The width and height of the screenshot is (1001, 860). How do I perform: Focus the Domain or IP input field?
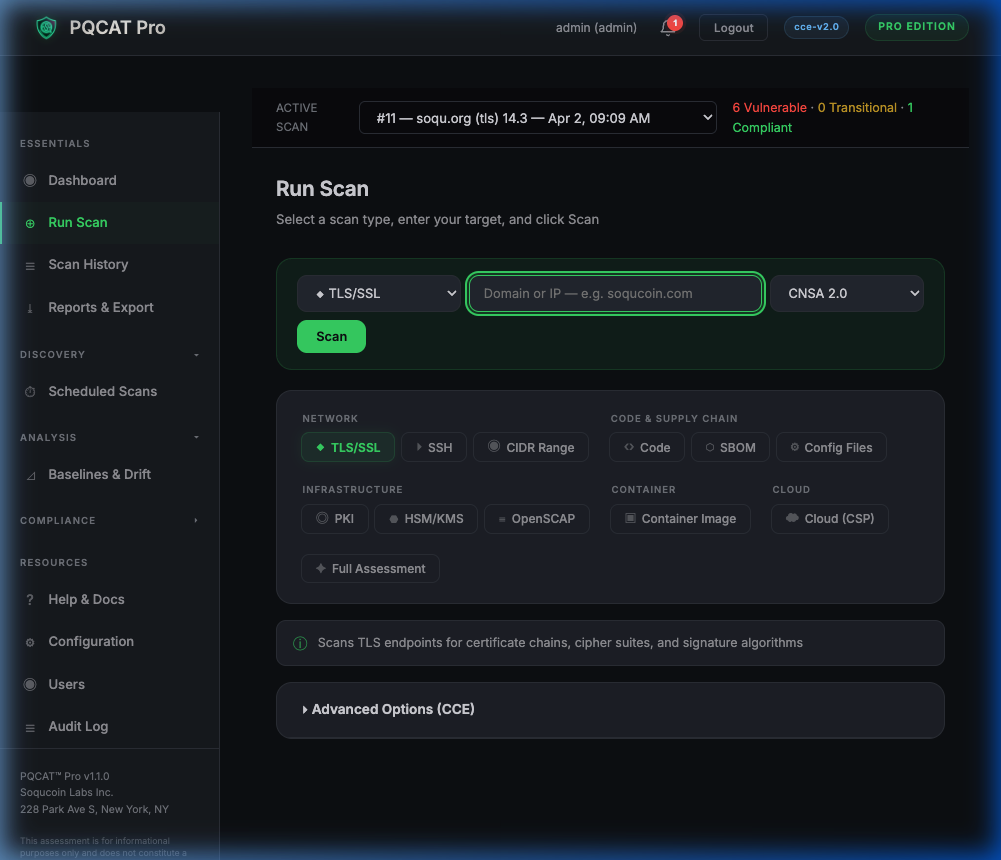[x=614, y=293]
